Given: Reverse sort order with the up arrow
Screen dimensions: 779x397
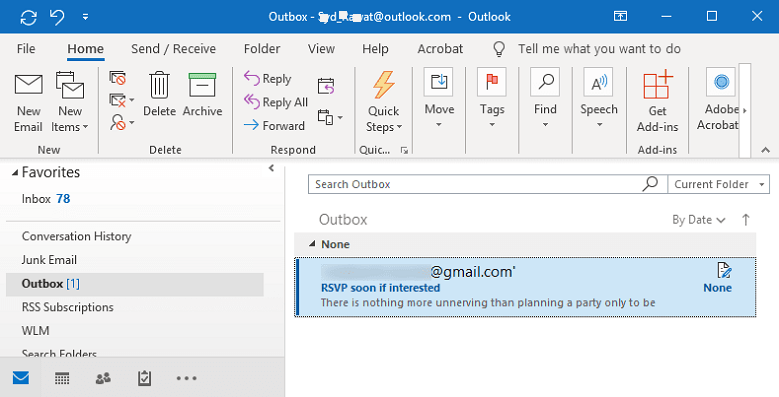Looking at the screenshot, I should (x=745, y=220).
